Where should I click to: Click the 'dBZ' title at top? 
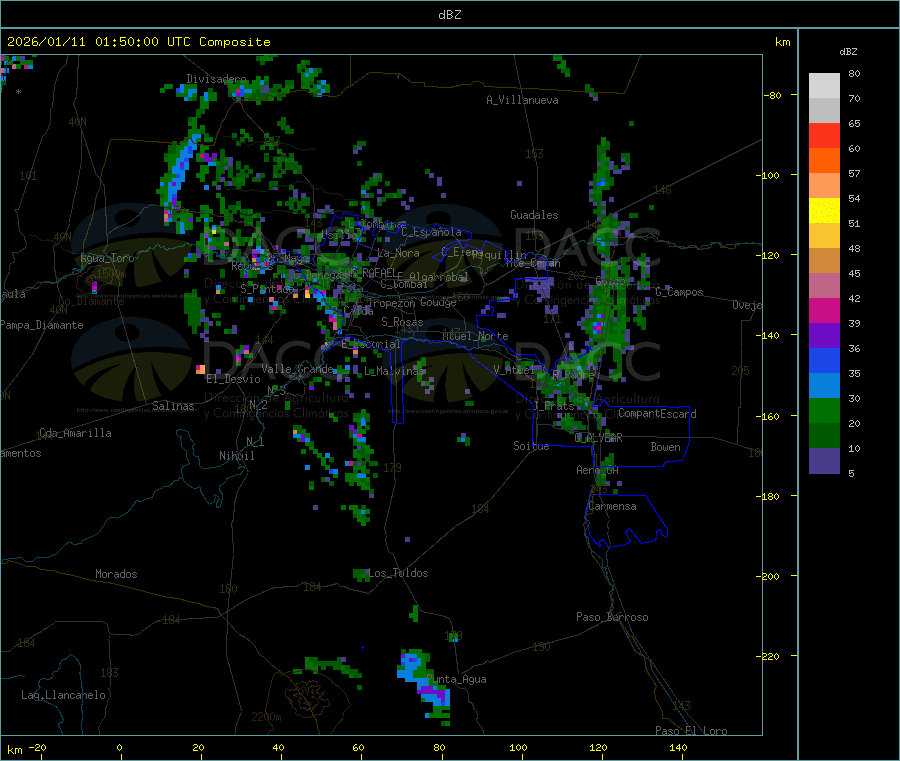point(449,15)
